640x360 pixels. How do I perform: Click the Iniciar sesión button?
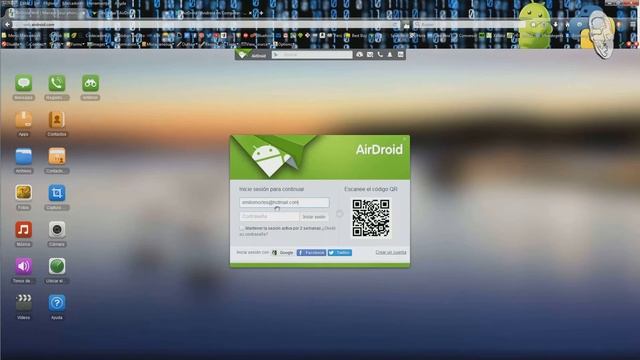pos(314,217)
